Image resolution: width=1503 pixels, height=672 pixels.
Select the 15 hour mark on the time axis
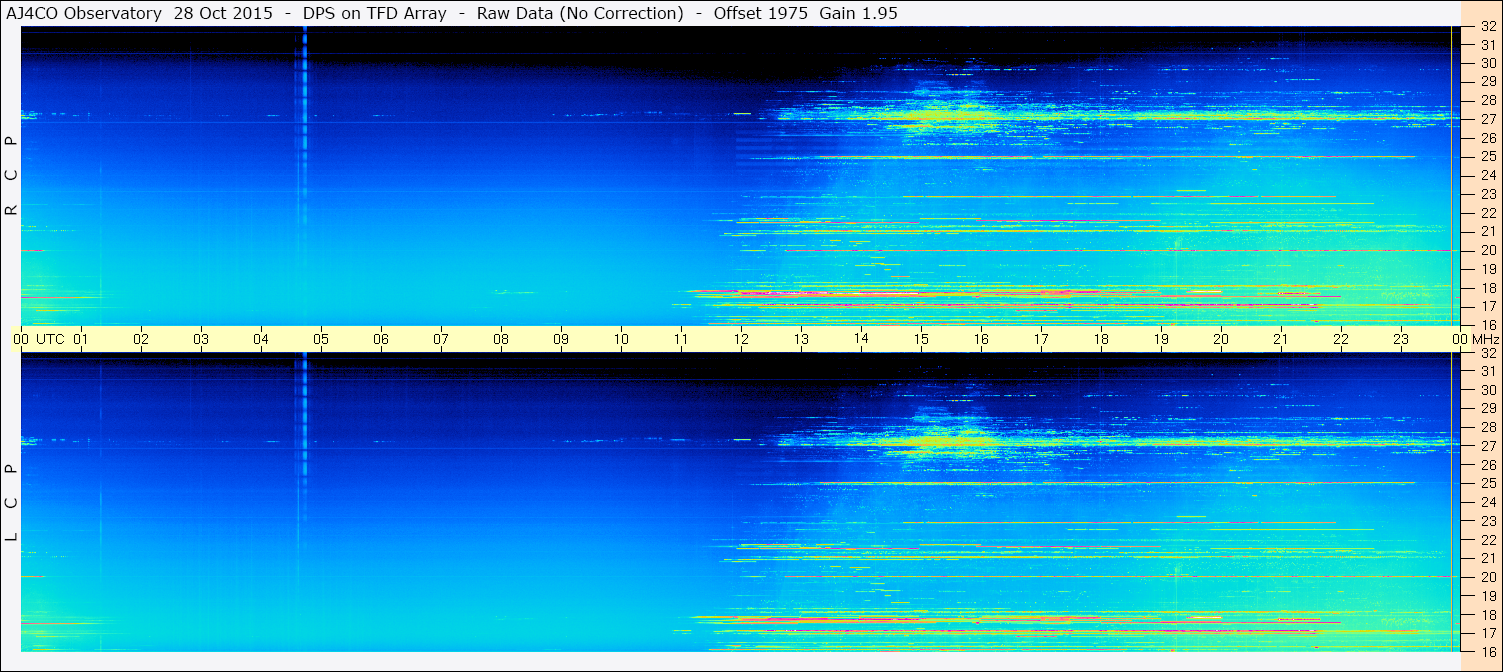pyautogui.click(x=921, y=340)
